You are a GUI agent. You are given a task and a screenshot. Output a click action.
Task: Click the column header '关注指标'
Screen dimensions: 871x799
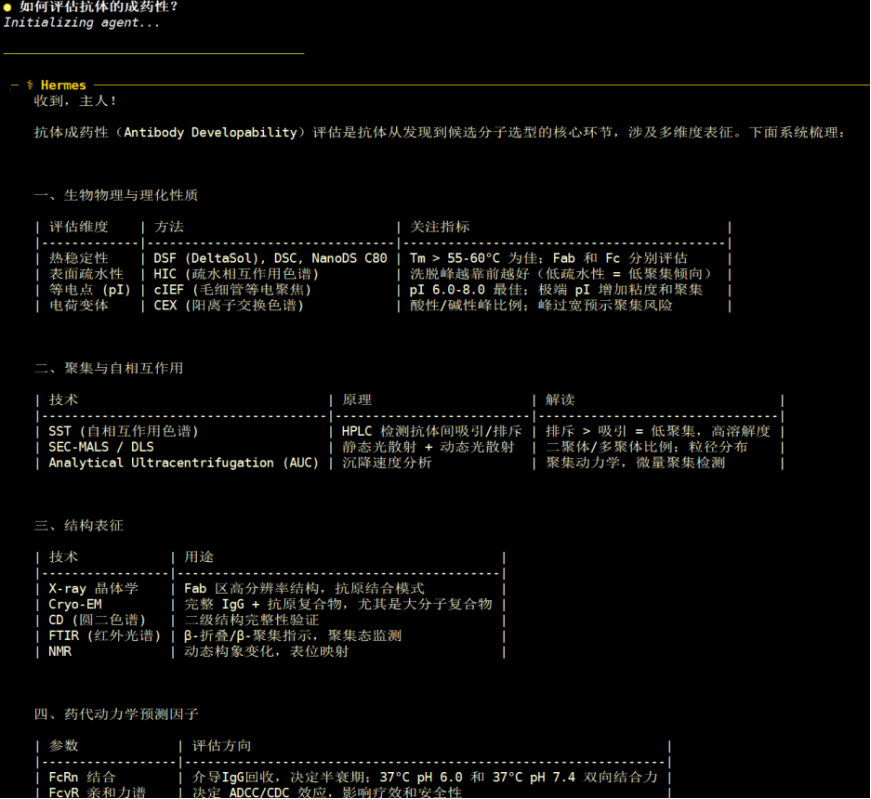pos(439,227)
